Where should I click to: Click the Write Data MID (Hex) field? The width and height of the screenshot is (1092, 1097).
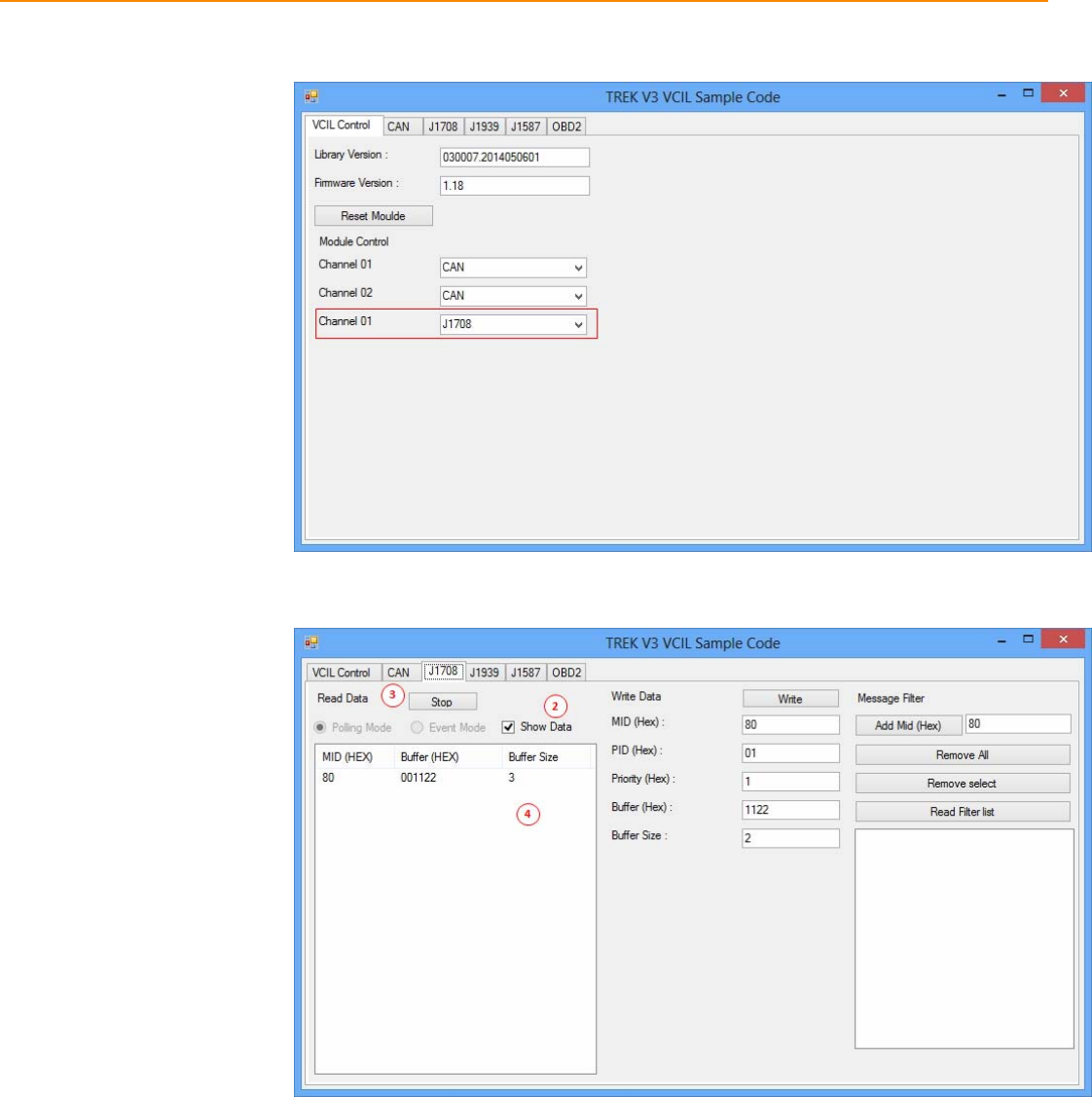click(x=790, y=725)
